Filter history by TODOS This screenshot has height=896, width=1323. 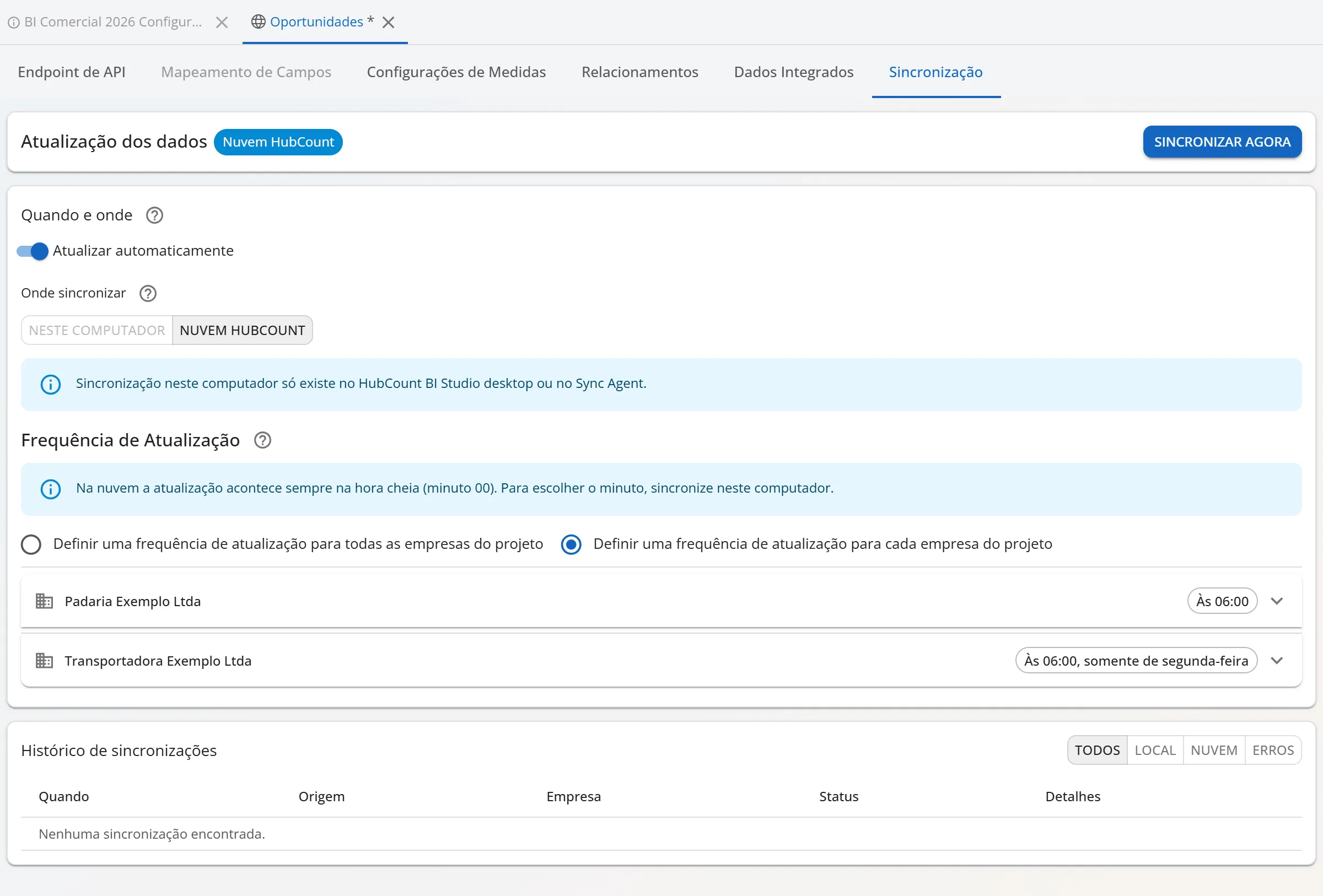tap(1097, 751)
